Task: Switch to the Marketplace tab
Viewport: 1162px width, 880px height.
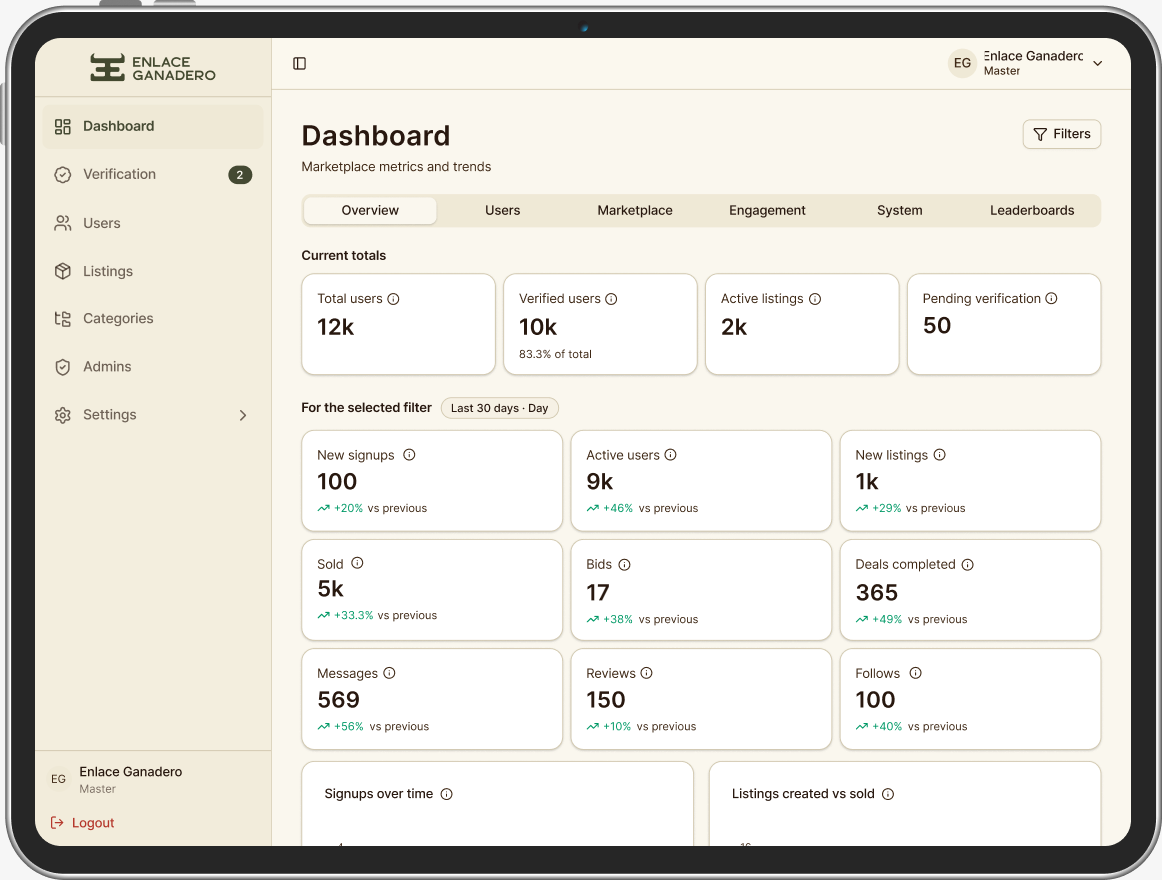Action: 635,211
